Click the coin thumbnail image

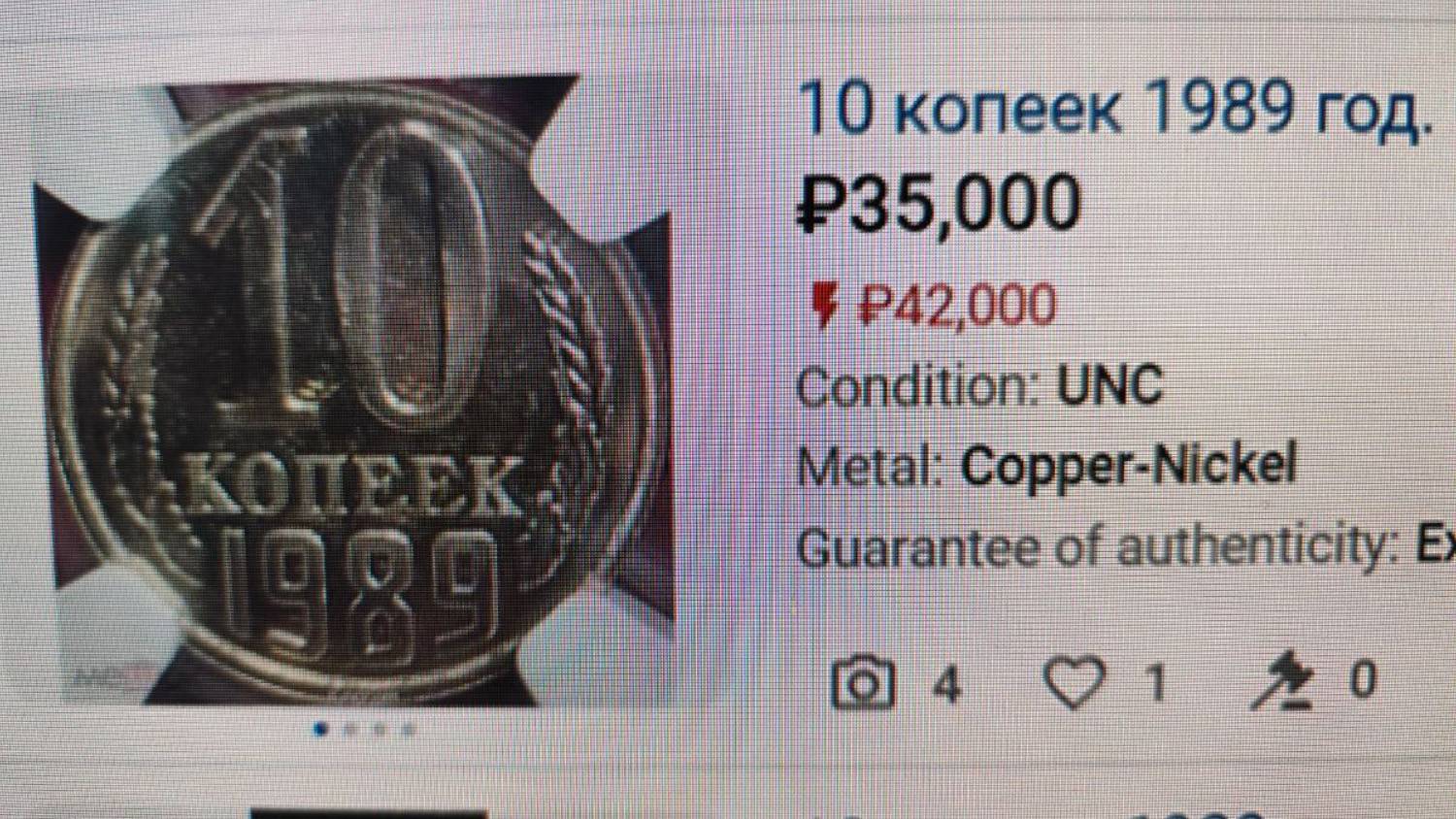pos(354,388)
